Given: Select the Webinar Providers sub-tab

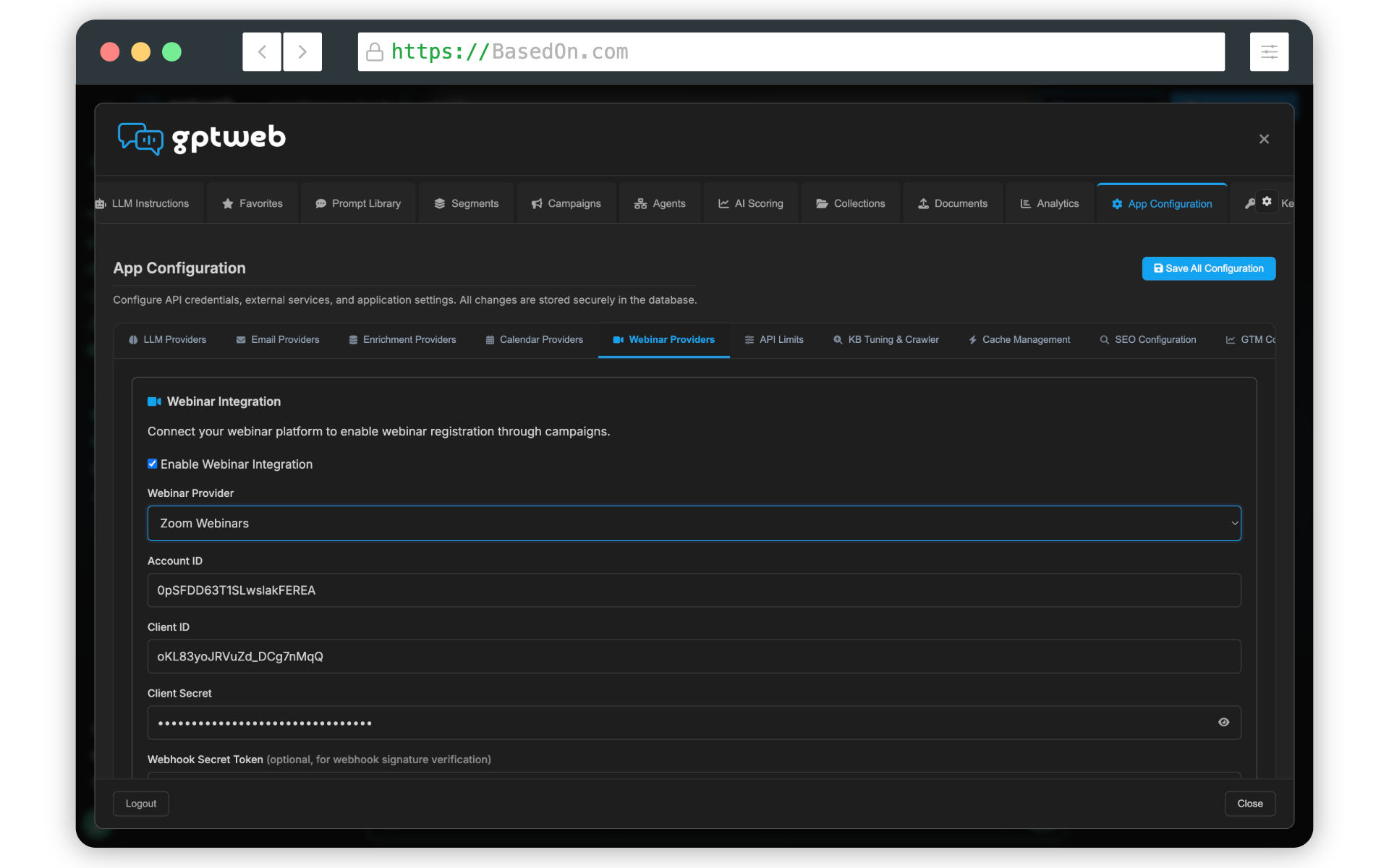Looking at the screenshot, I should click(664, 340).
